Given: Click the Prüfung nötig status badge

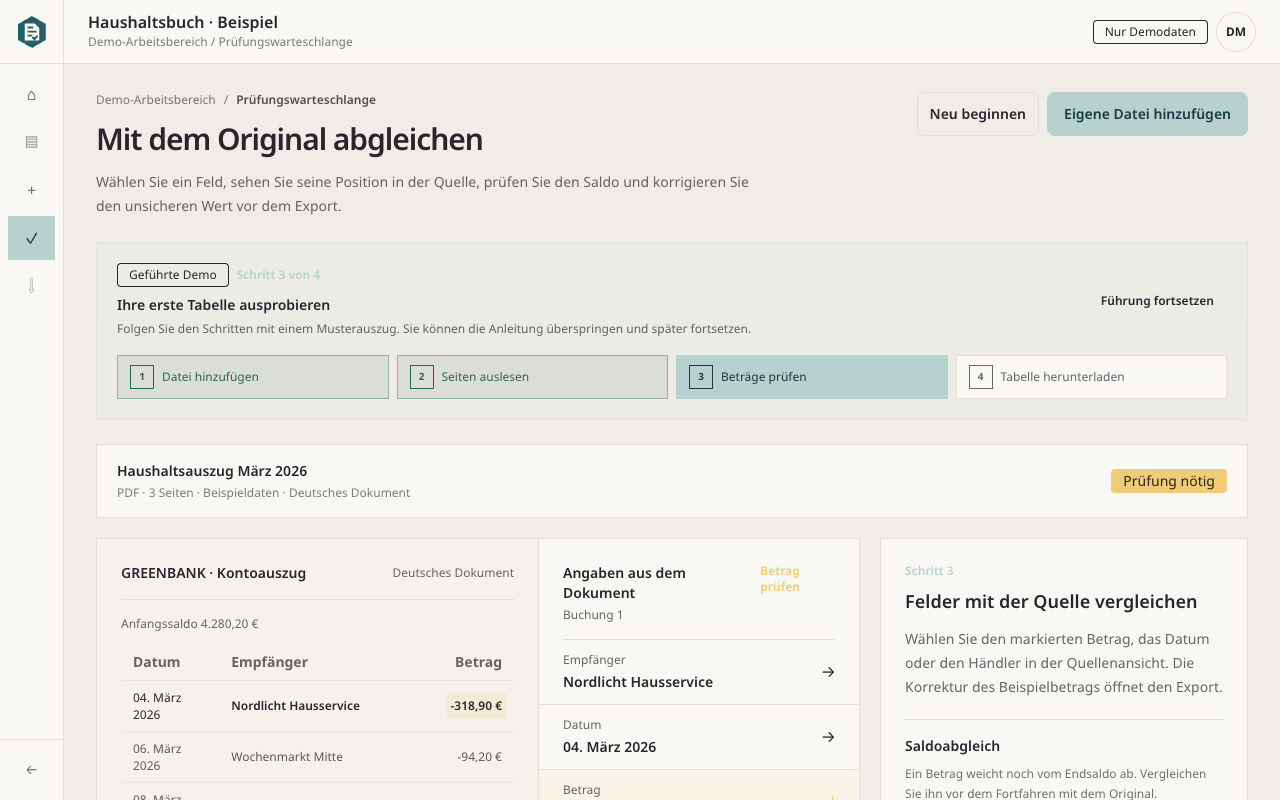Looking at the screenshot, I should (x=1169, y=481).
